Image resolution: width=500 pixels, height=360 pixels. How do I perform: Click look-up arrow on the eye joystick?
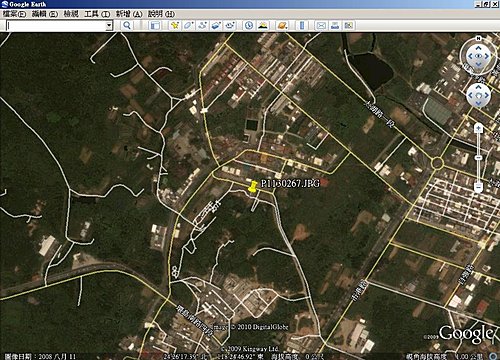478,48
